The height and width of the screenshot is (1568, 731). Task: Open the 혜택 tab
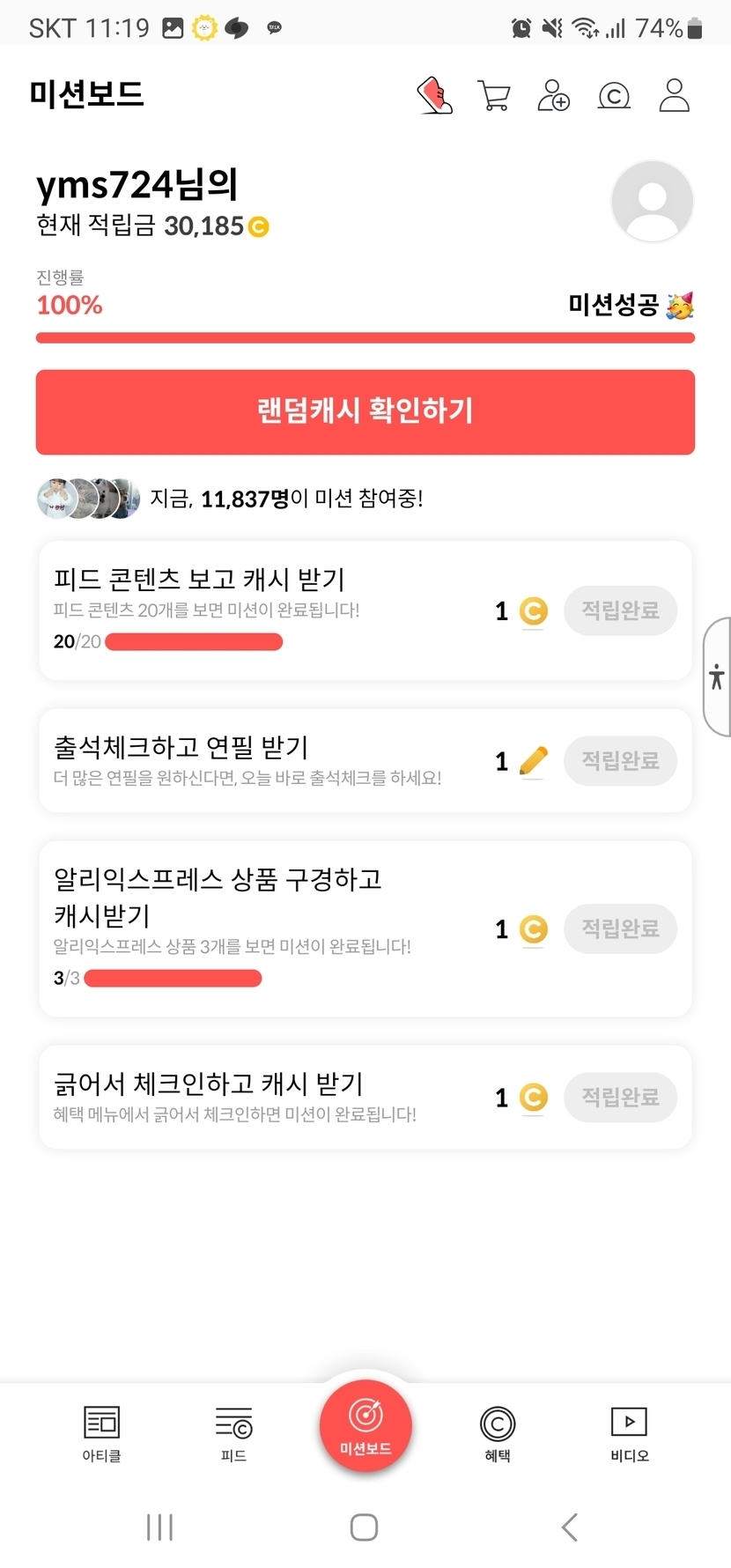[498, 1433]
